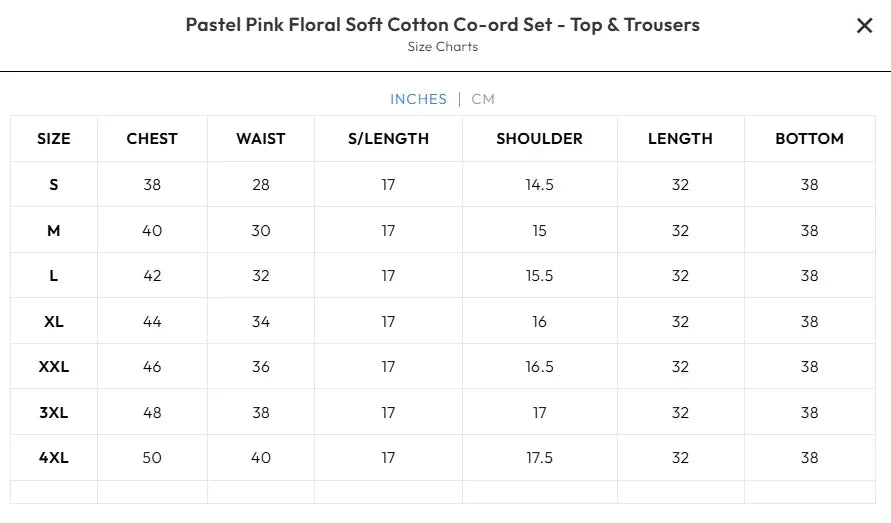This screenshot has width=891, height=523.
Task: Click the SIZE column header
Action: tap(54, 139)
